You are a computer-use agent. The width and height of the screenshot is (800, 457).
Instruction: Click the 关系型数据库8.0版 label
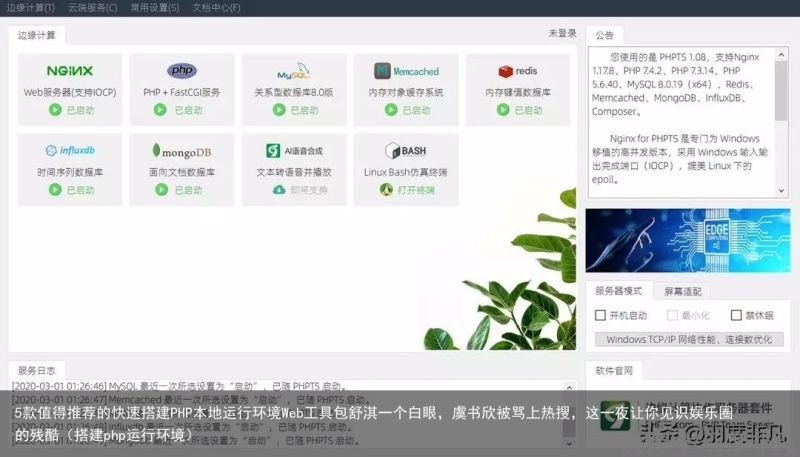[x=294, y=92]
